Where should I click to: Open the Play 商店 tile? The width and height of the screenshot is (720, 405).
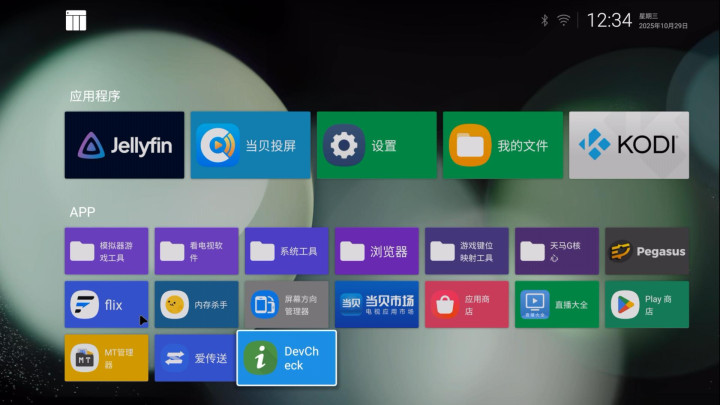[647, 304]
